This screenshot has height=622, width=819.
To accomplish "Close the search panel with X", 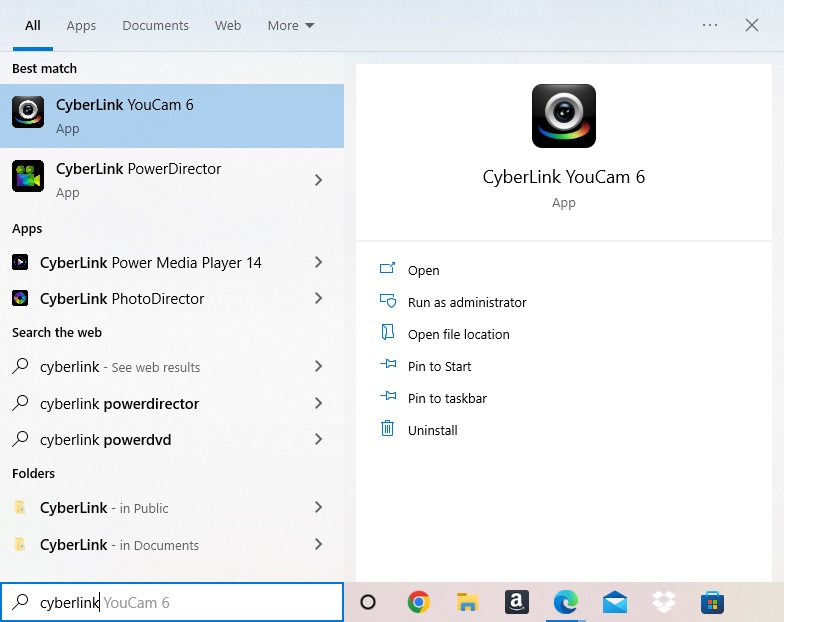I will [x=752, y=25].
